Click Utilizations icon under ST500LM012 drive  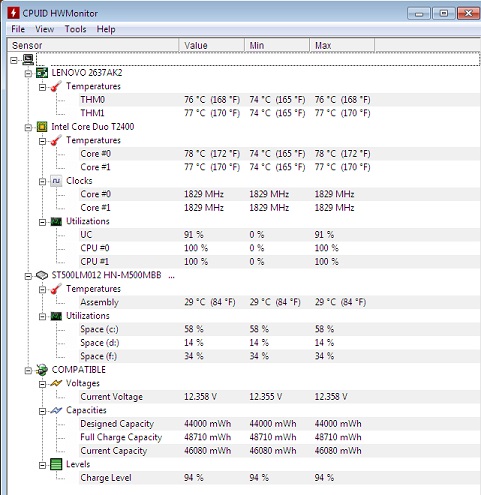[56, 316]
